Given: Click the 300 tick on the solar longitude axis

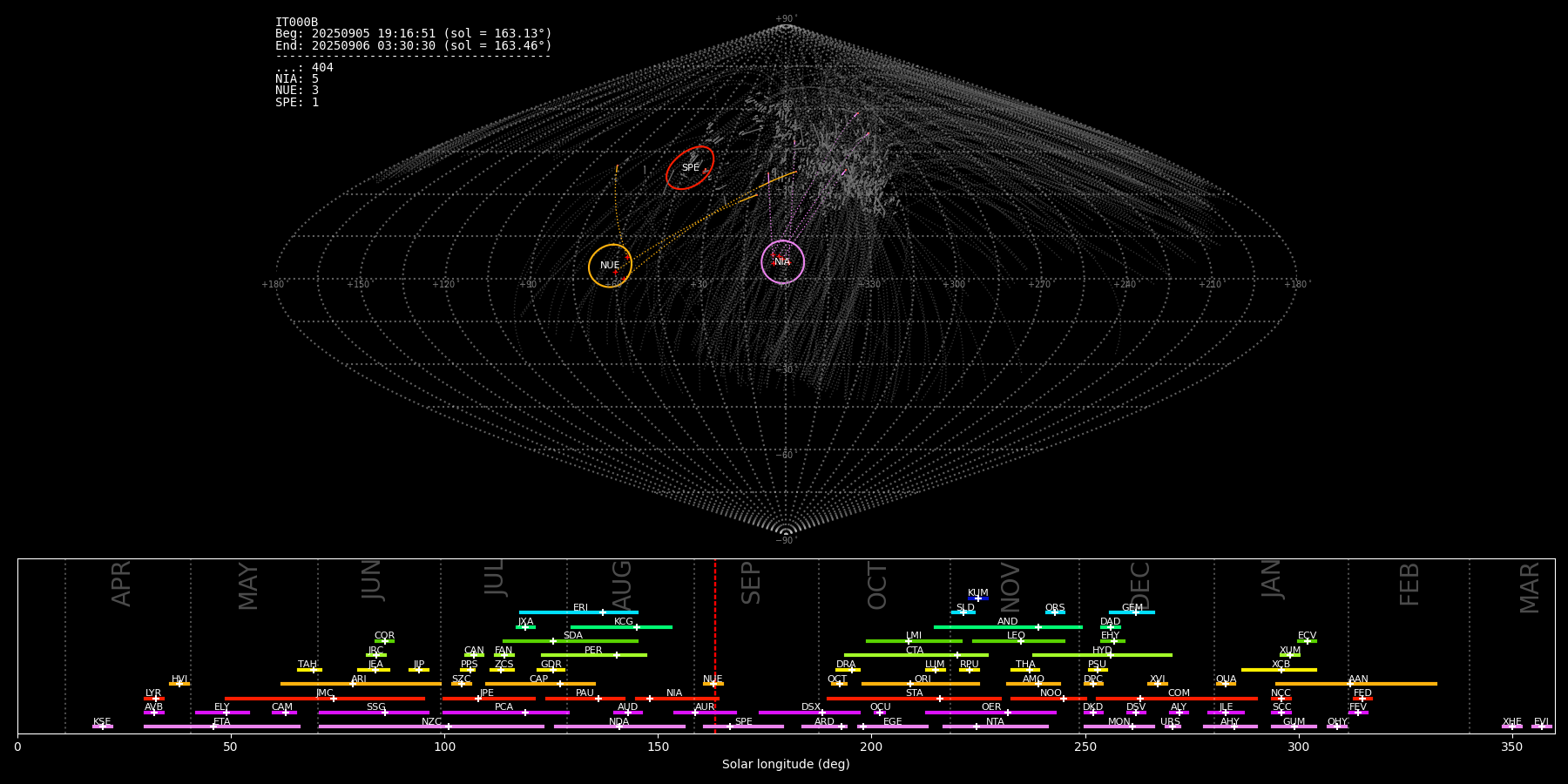Looking at the screenshot, I should [1298, 747].
